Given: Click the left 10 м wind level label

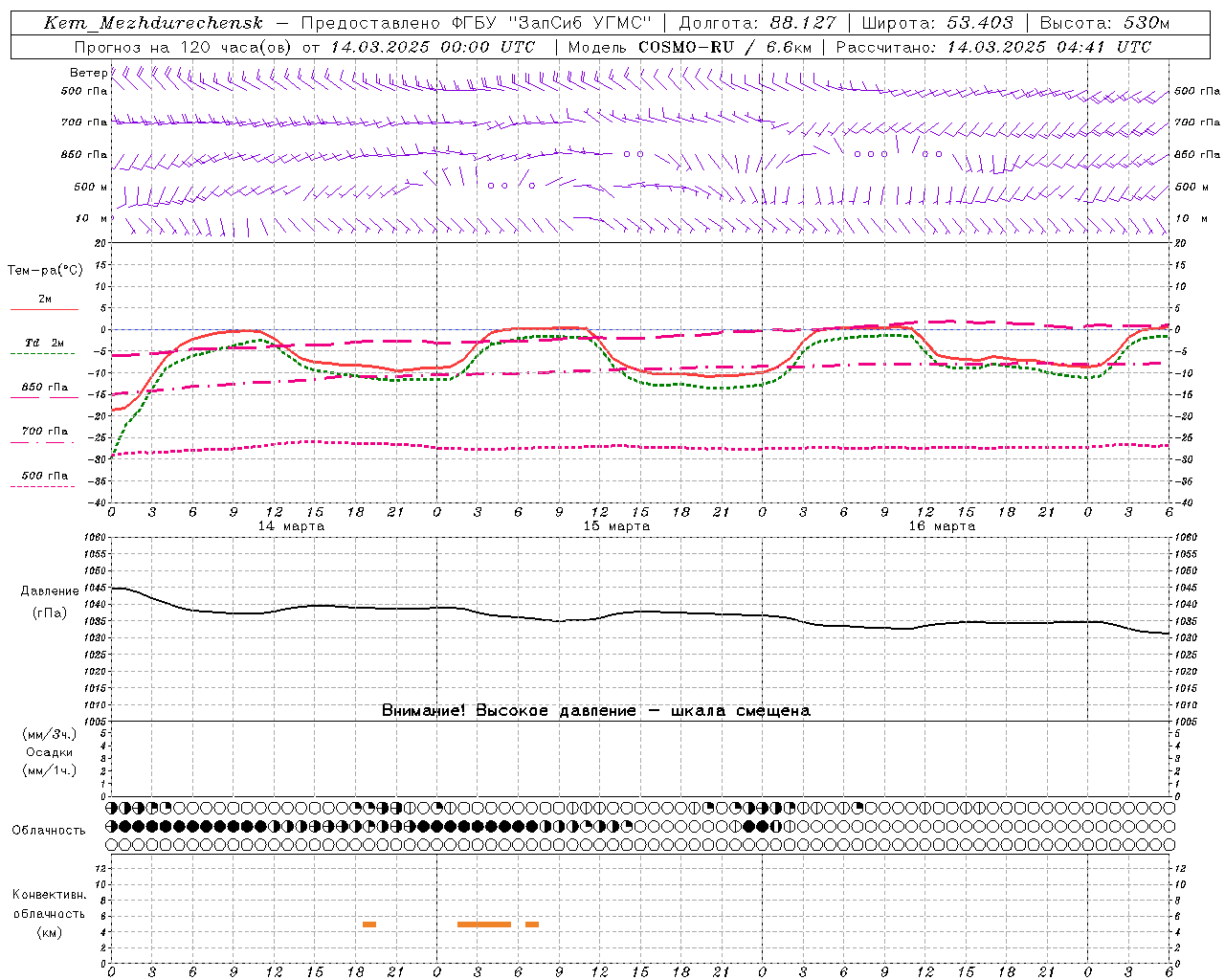Looking at the screenshot, I should (x=92, y=218).
